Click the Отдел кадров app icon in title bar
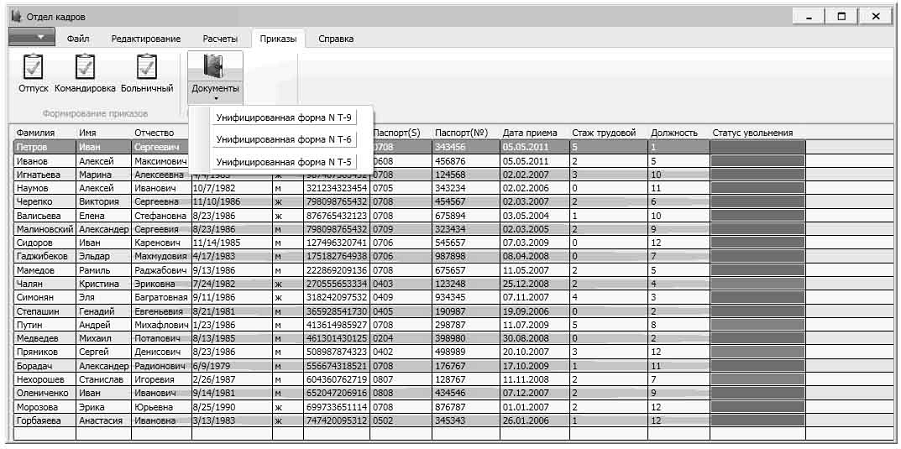 coord(15,17)
